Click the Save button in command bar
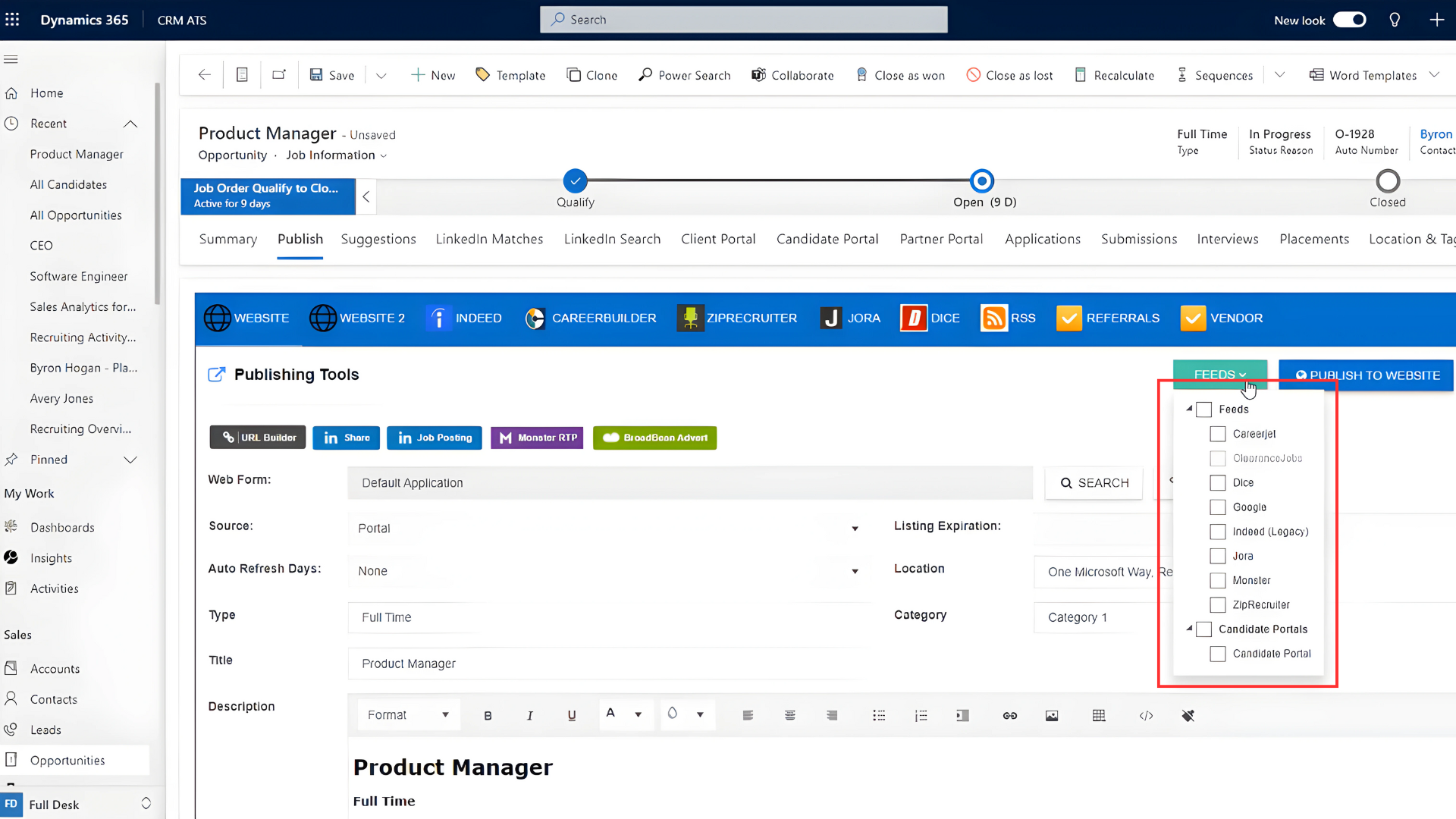The width and height of the screenshot is (1456, 819). [332, 75]
